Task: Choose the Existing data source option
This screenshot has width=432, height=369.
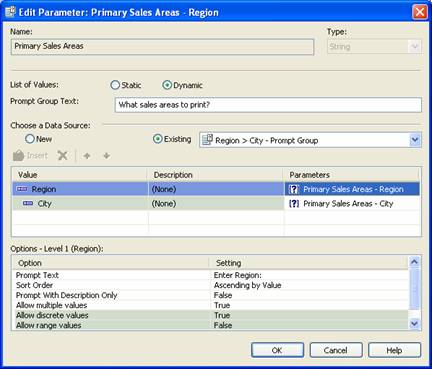Action: [x=172, y=139]
